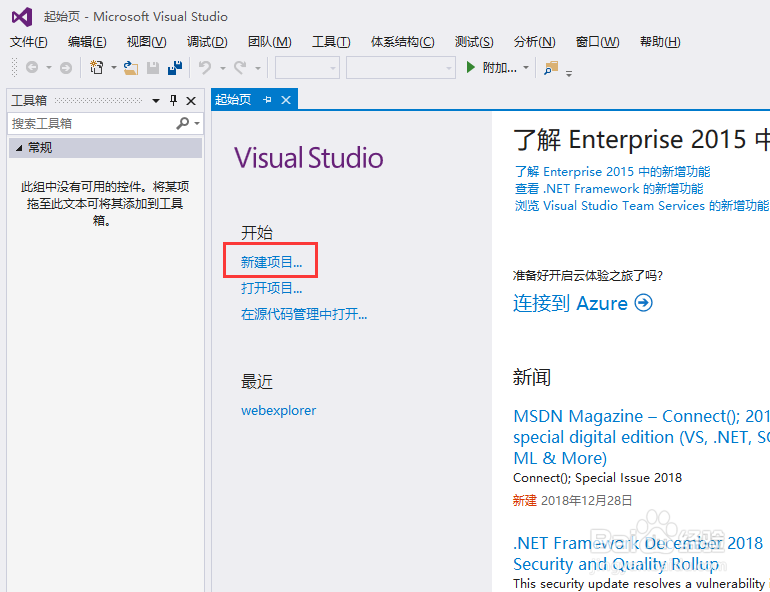Screen dimensions: 770x592
Task: Click the Save icon in toolbar
Action: pyautogui.click(x=153, y=68)
